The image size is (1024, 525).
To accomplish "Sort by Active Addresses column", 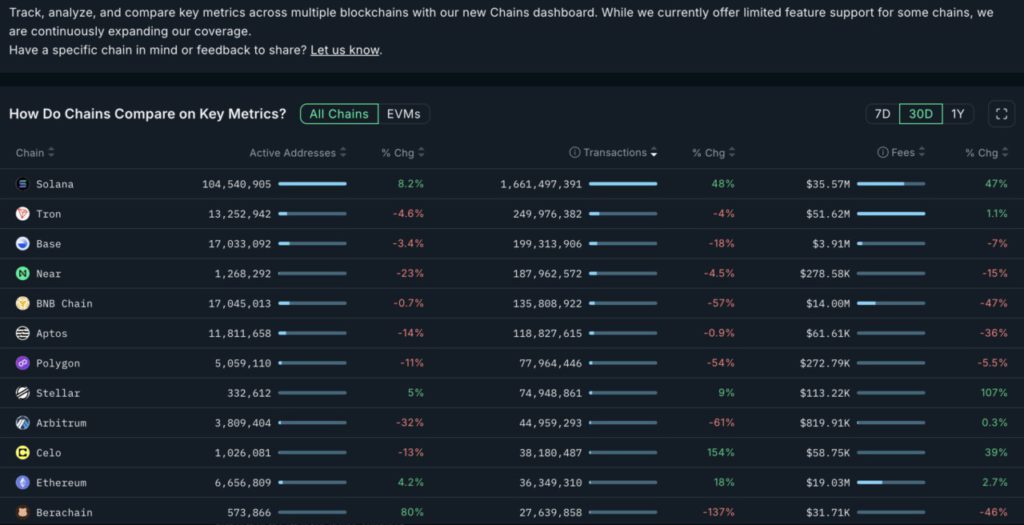I will coord(297,153).
